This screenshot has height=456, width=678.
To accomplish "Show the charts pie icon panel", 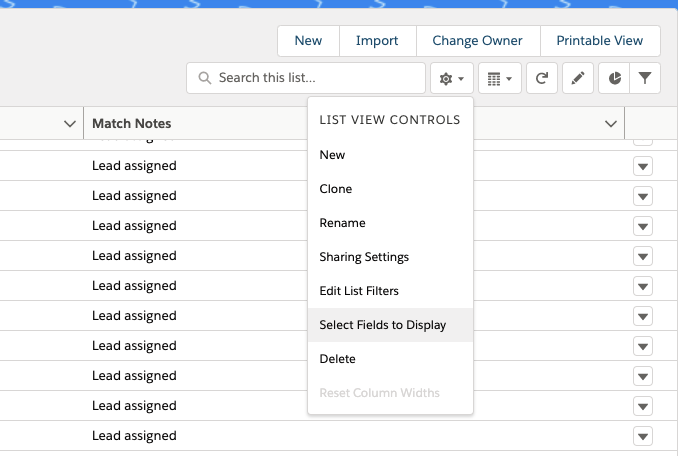I will pos(614,78).
